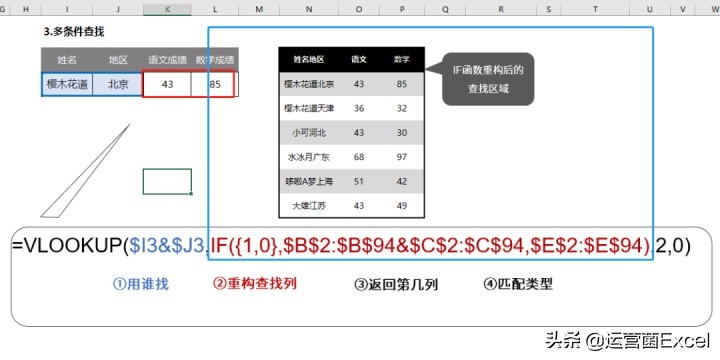Click 数学 value '97' in 水冰月广东 row
720x360 pixels.
tap(402, 157)
